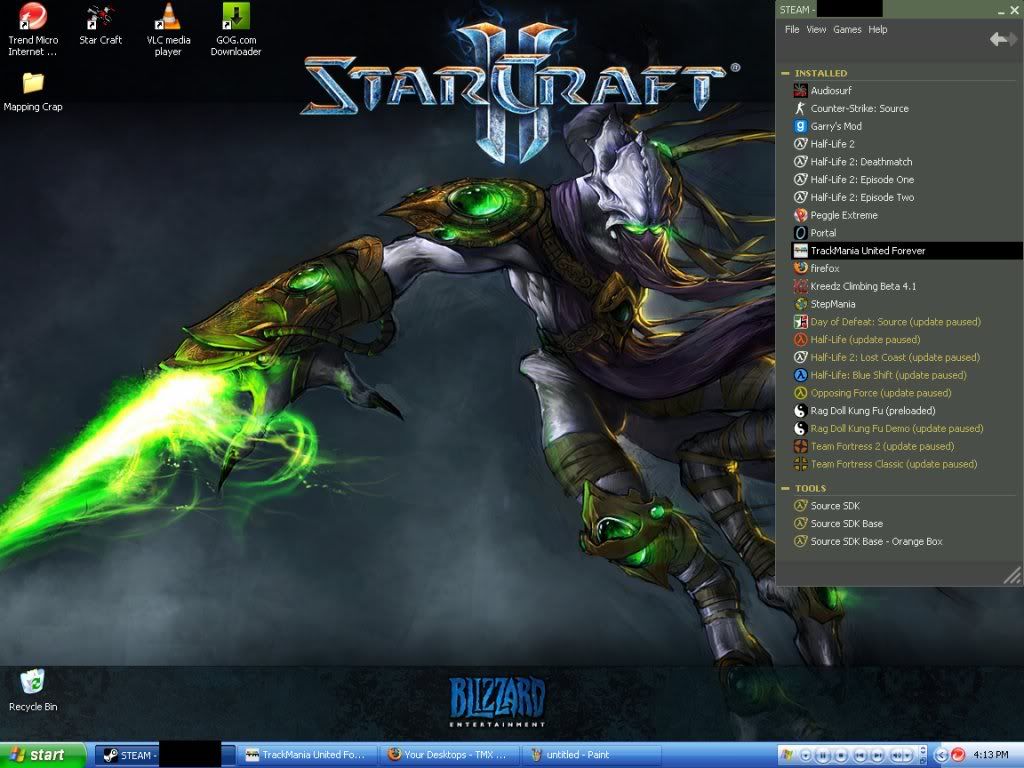This screenshot has height=768, width=1024.
Task: Select Team Fortress 2 (update paused)
Action: pyautogui.click(x=874, y=446)
